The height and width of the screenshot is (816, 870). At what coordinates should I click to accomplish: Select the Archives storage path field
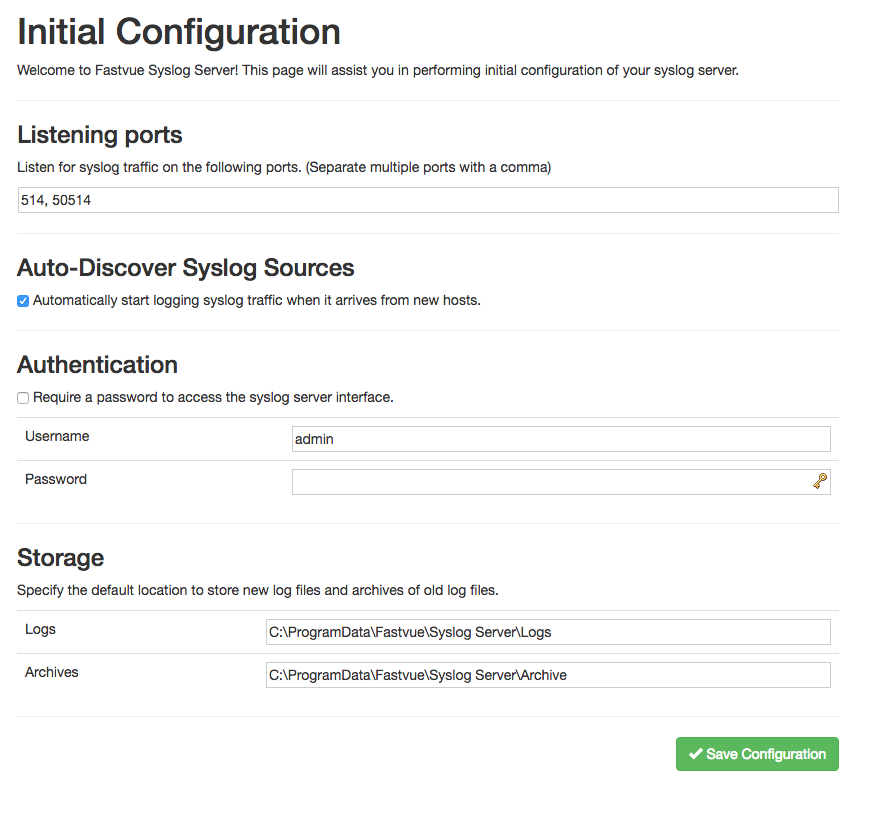[x=548, y=674]
